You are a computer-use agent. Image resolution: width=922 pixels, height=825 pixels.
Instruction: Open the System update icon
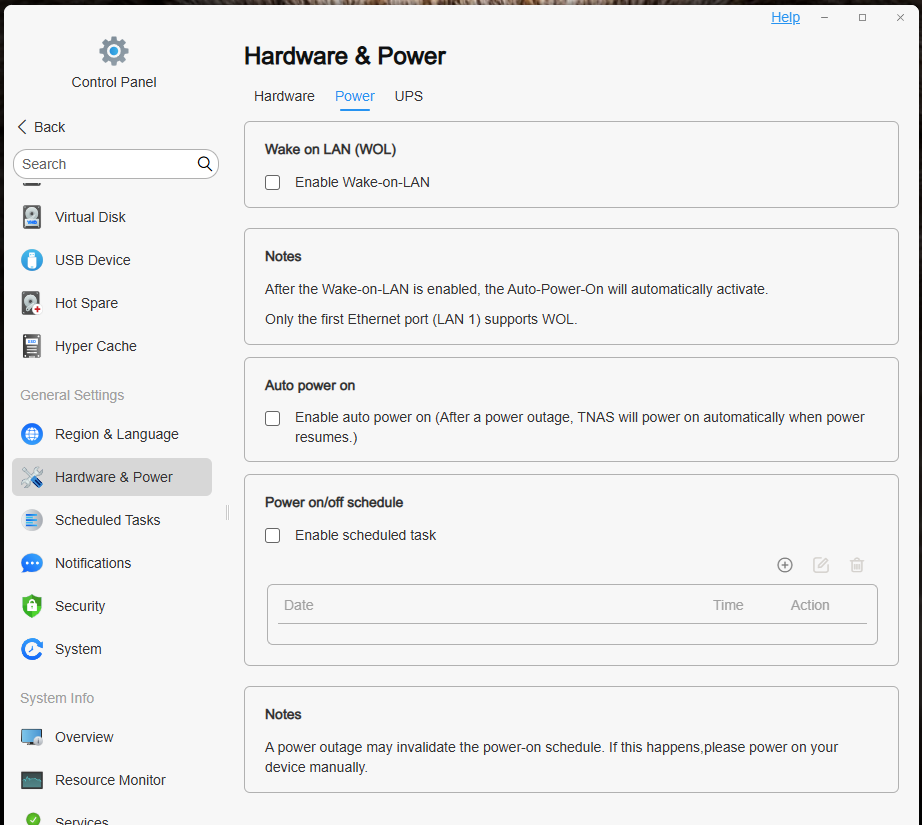[x=32, y=649]
